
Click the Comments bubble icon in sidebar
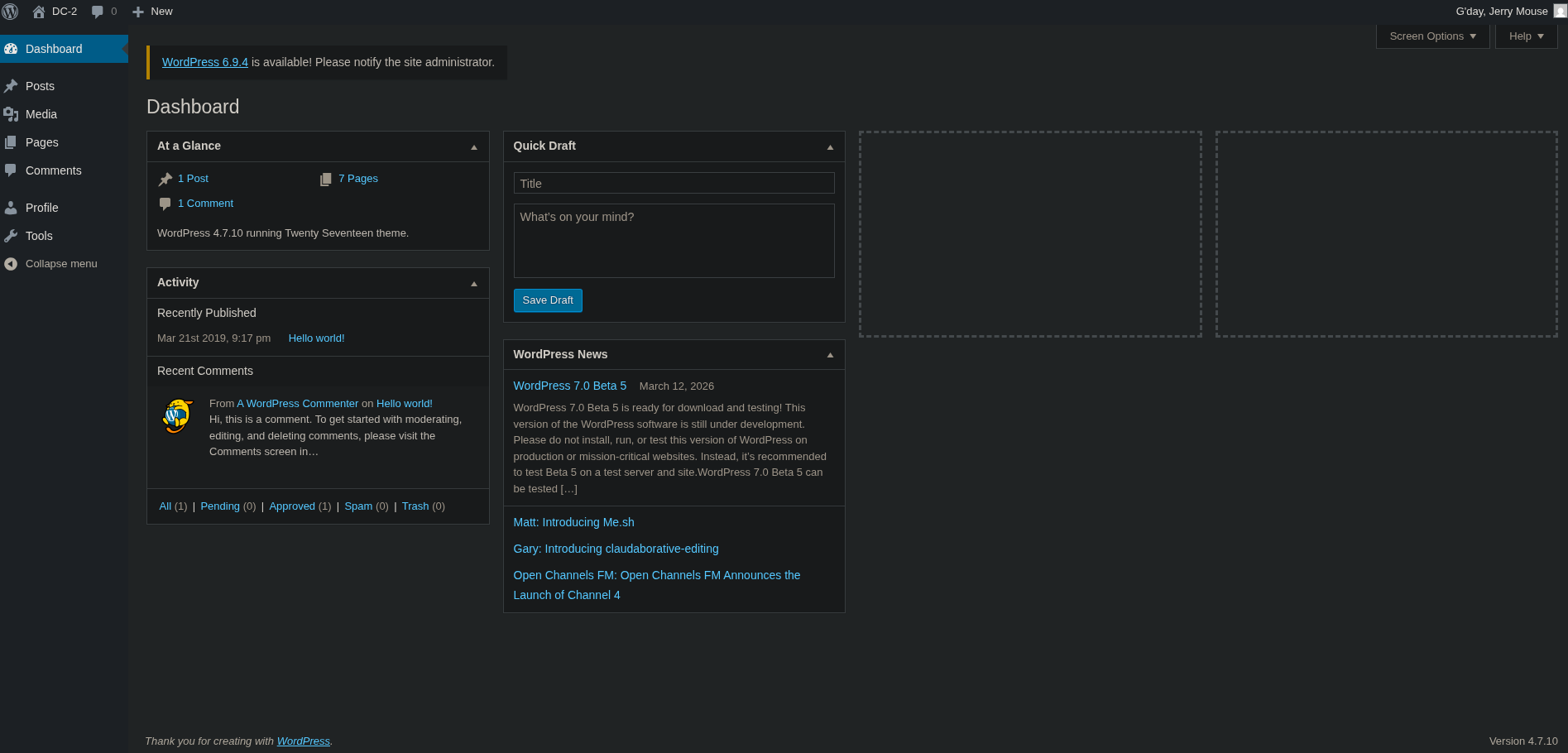(x=11, y=170)
